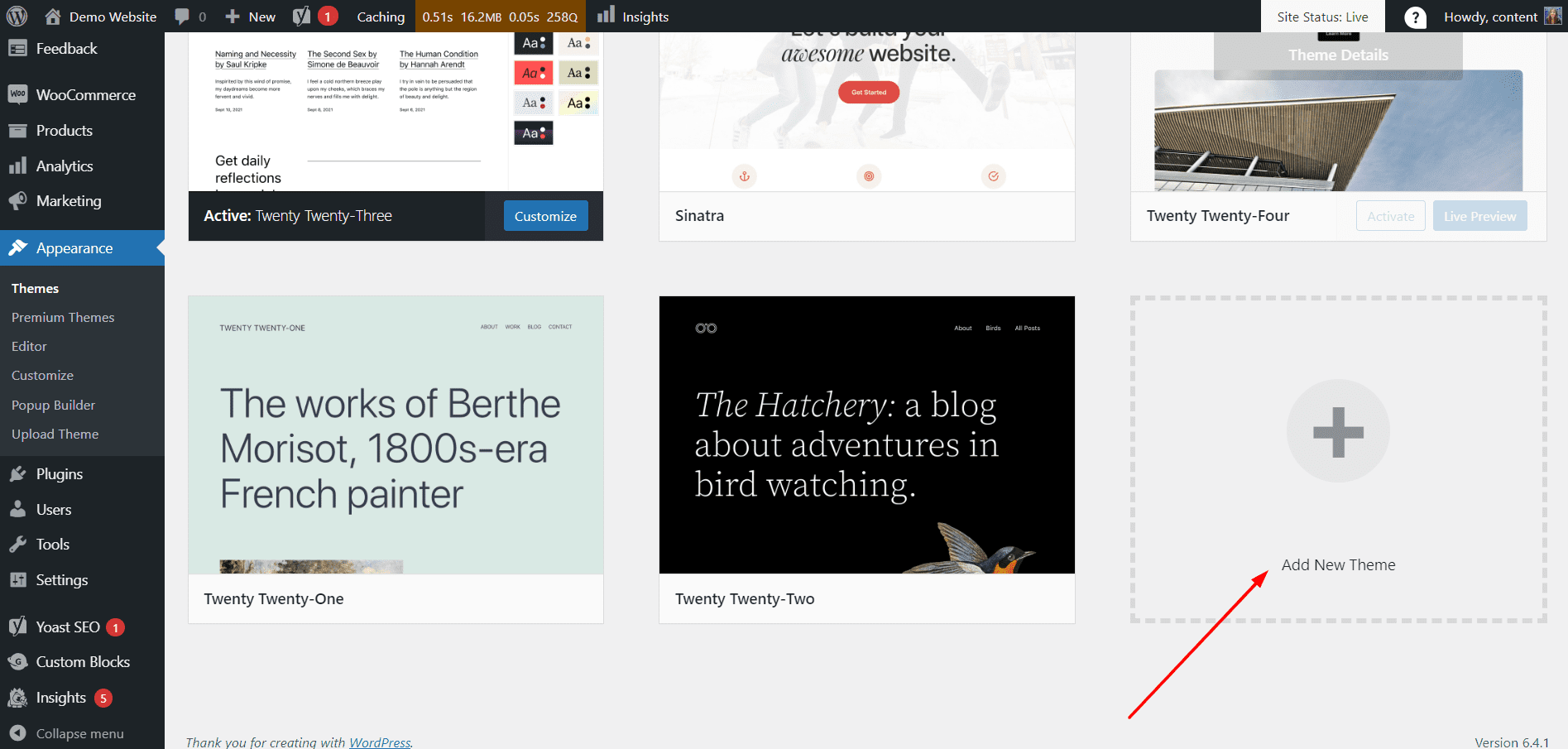Activate the Twenty Twenty-Four theme
1568x749 pixels.
pyautogui.click(x=1390, y=216)
